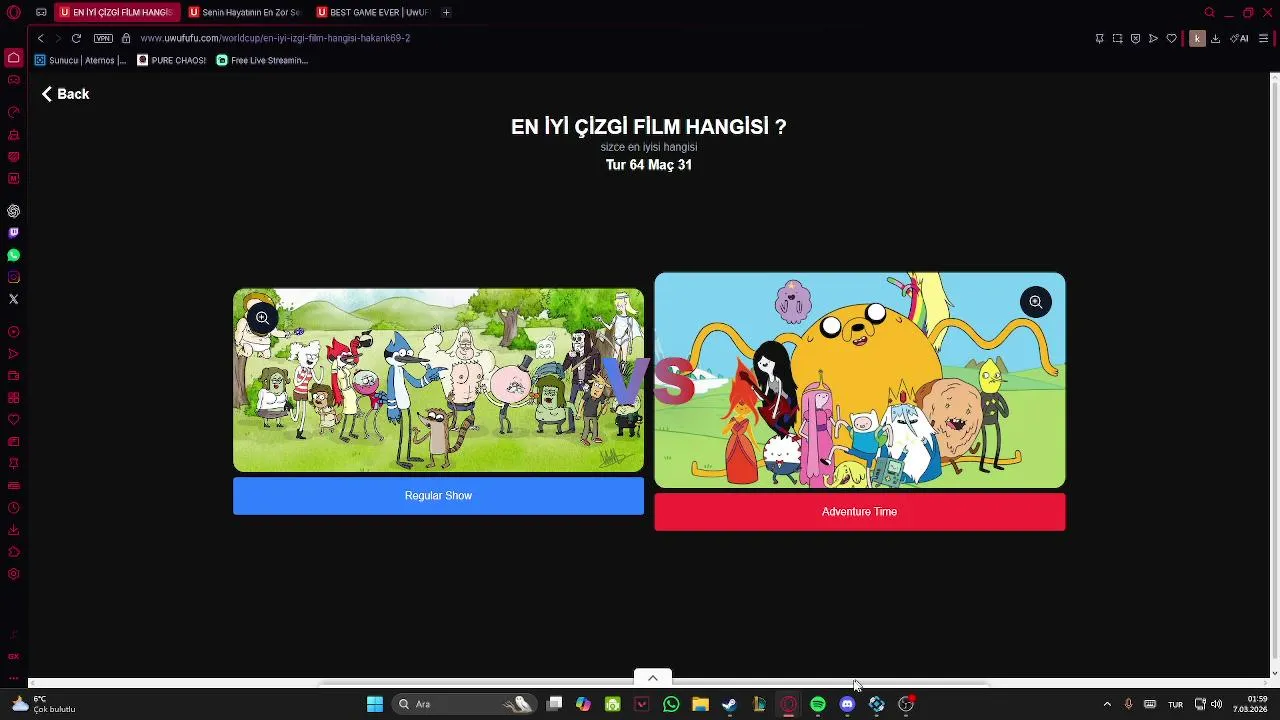Open the ad blocker shield icon
Viewport: 1280px width, 720px height.
(1135, 38)
